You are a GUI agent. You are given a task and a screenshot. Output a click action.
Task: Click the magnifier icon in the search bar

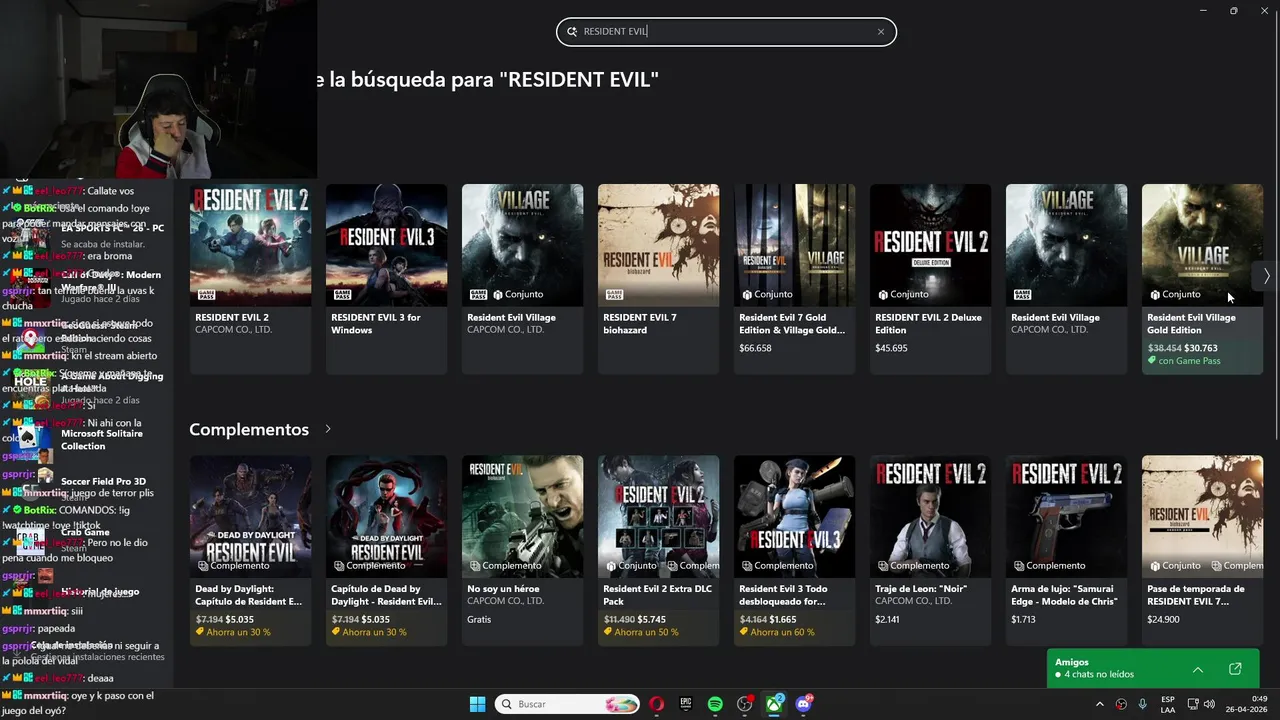tap(572, 32)
